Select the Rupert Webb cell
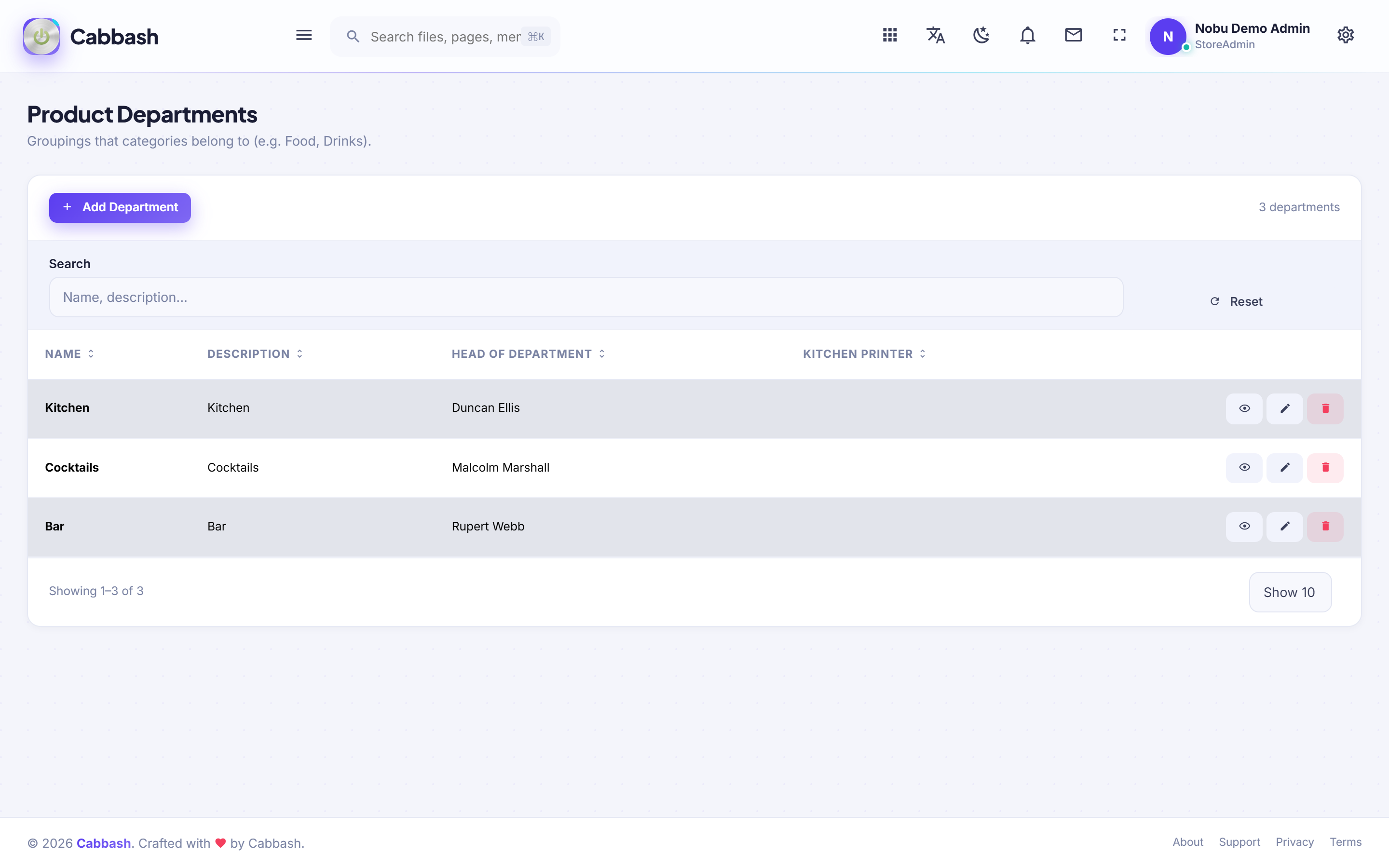1389x868 pixels. pos(488,527)
